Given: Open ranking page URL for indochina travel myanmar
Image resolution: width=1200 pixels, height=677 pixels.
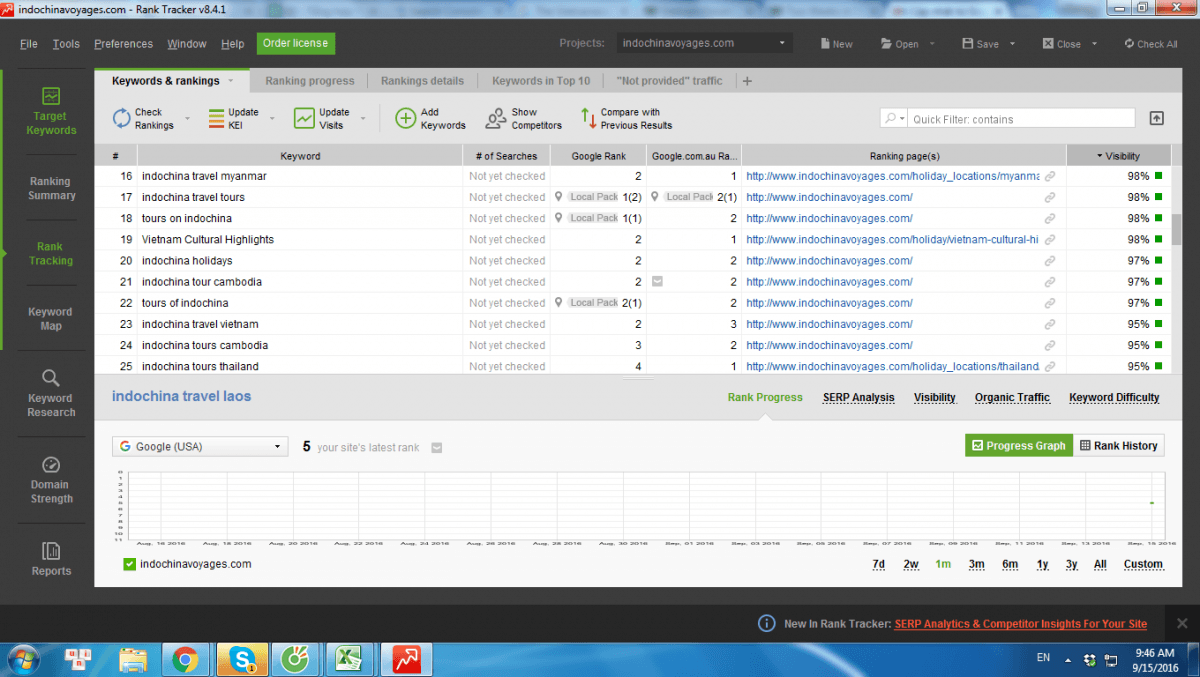Looking at the screenshot, I should pos(892,176).
